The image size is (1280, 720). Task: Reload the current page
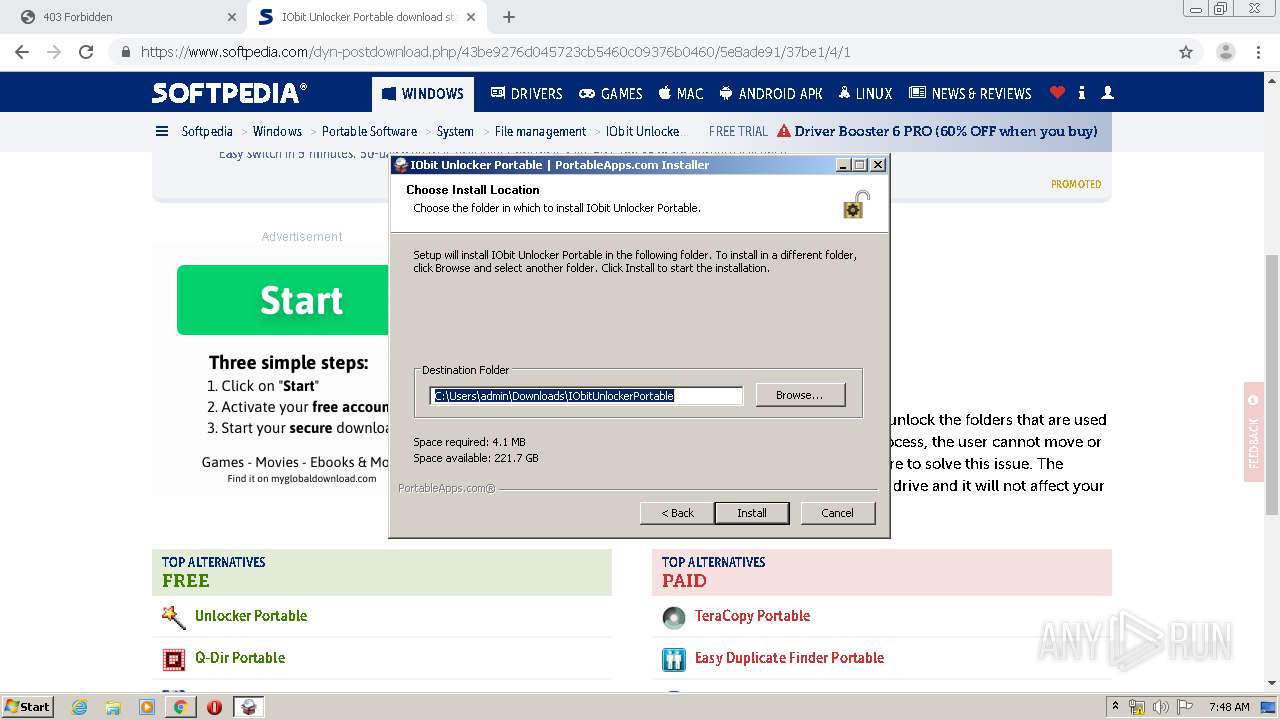(x=86, y=52)
